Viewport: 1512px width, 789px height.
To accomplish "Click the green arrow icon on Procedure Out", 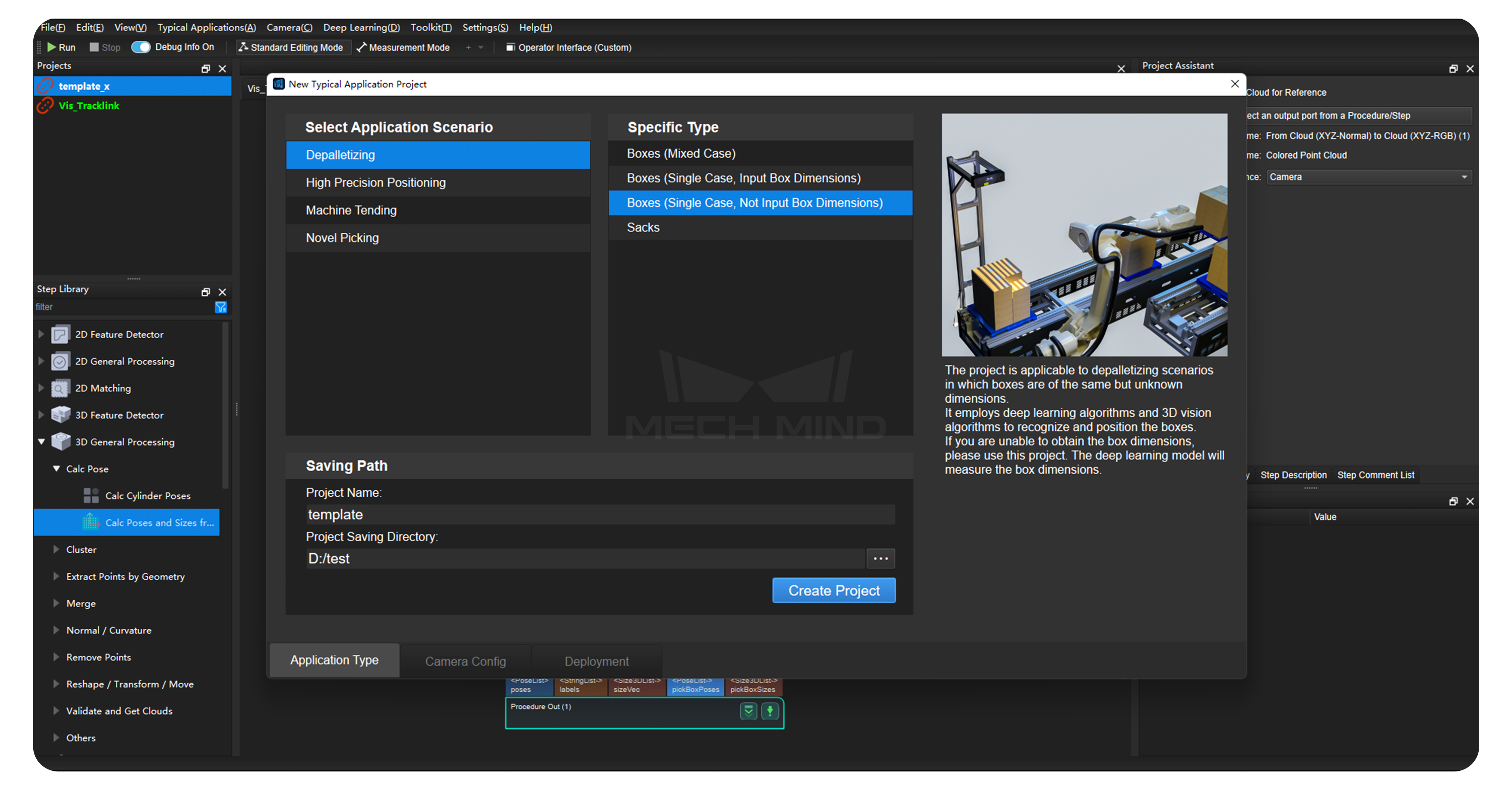I will tap(770, 711).
